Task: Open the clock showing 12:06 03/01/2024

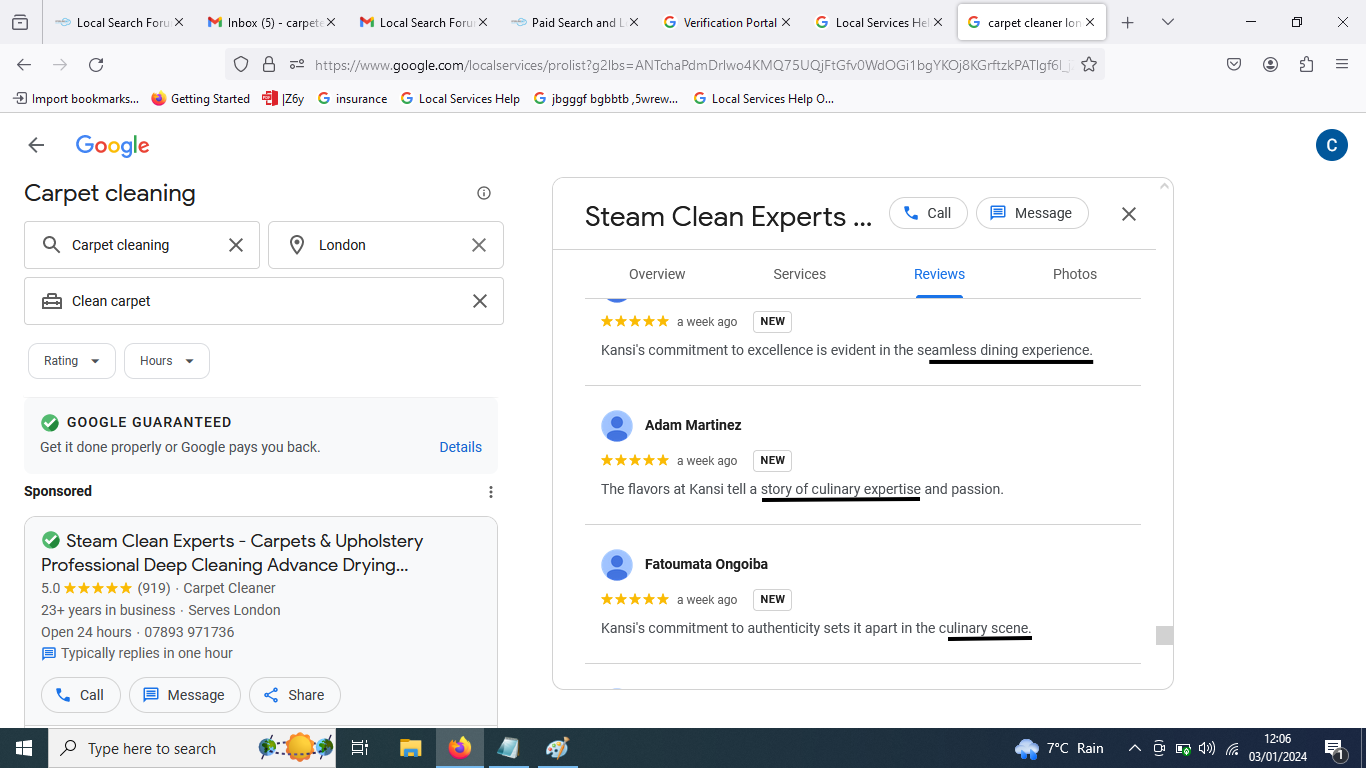Action: tap(1277, 748)
